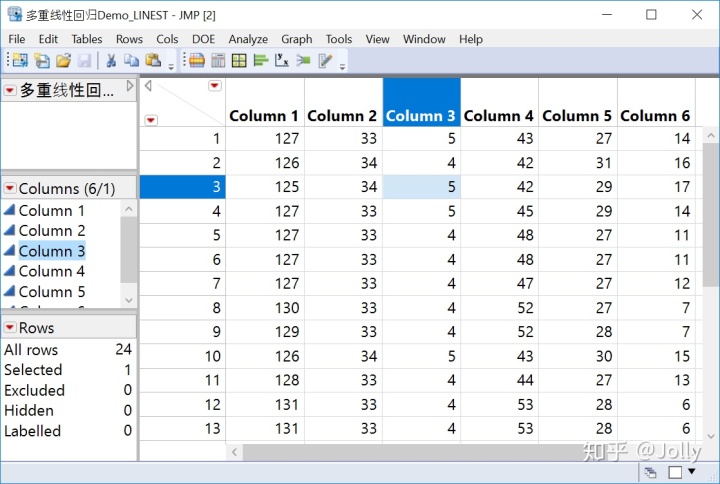
Task: Click the checklist with pencil toolbar icon
Action: 325,60
